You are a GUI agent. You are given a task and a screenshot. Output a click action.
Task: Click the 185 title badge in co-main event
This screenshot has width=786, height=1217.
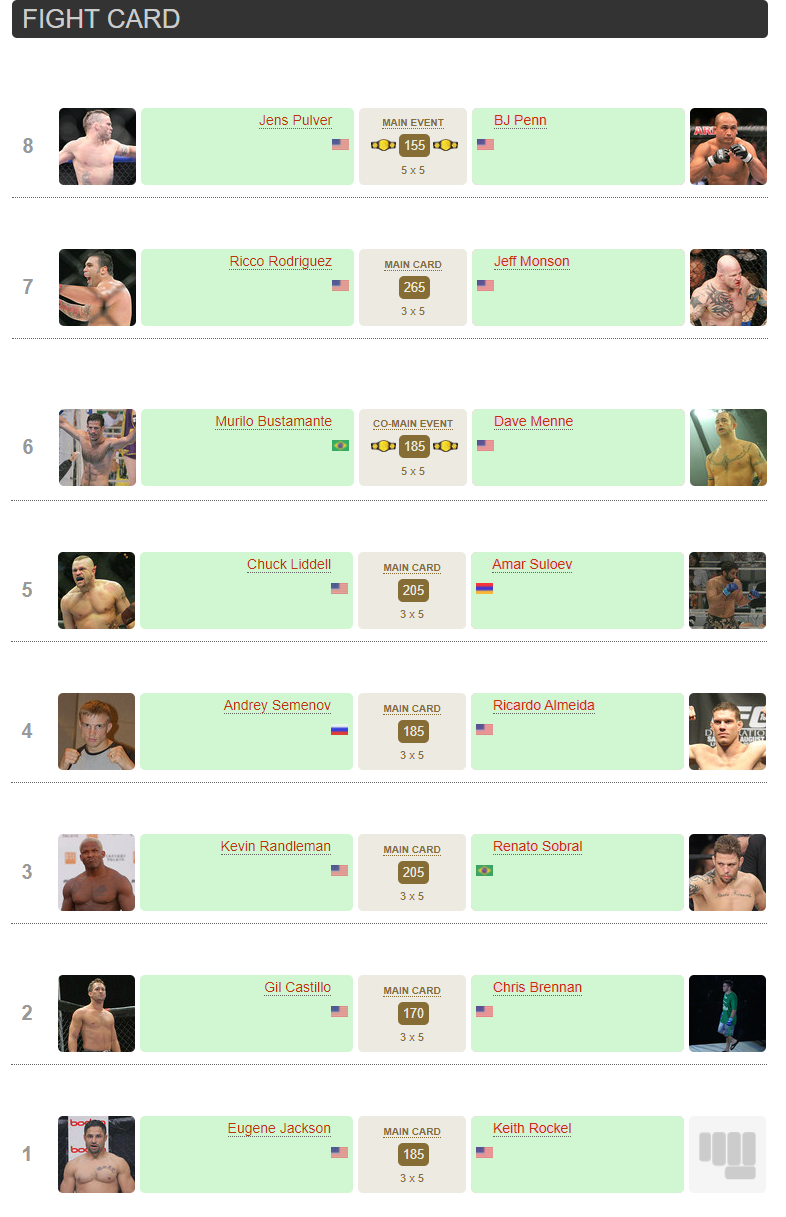pos(414,446)
